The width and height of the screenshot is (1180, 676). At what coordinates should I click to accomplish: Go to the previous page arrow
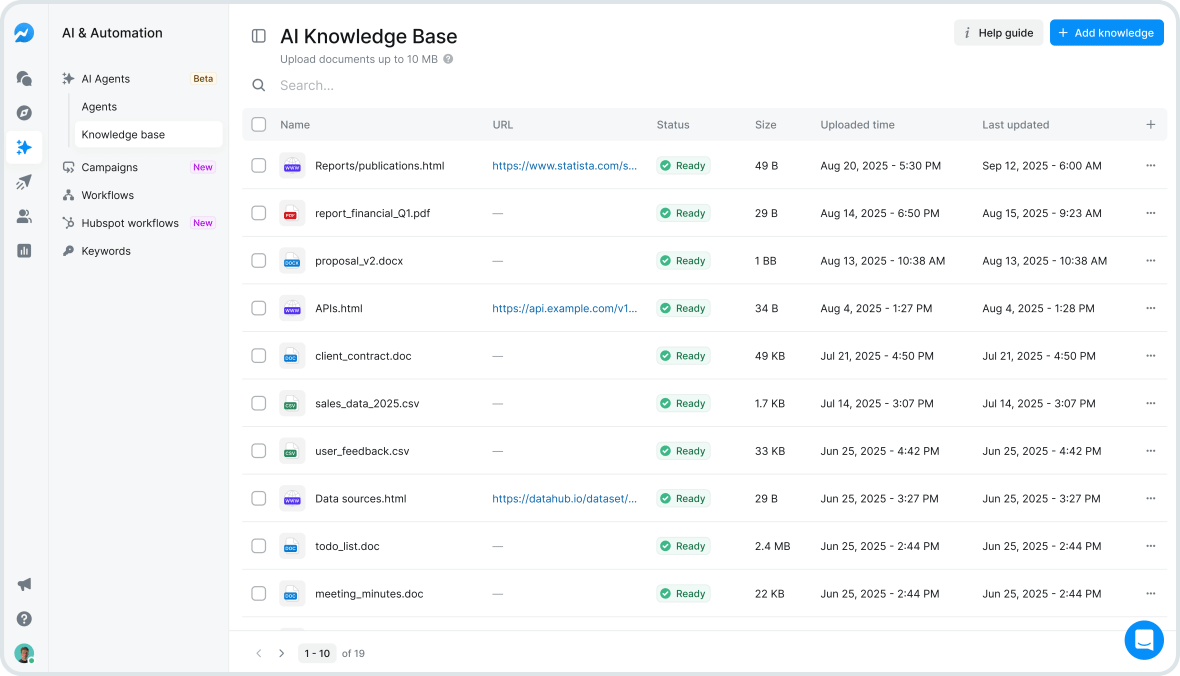tap(259, 653)
